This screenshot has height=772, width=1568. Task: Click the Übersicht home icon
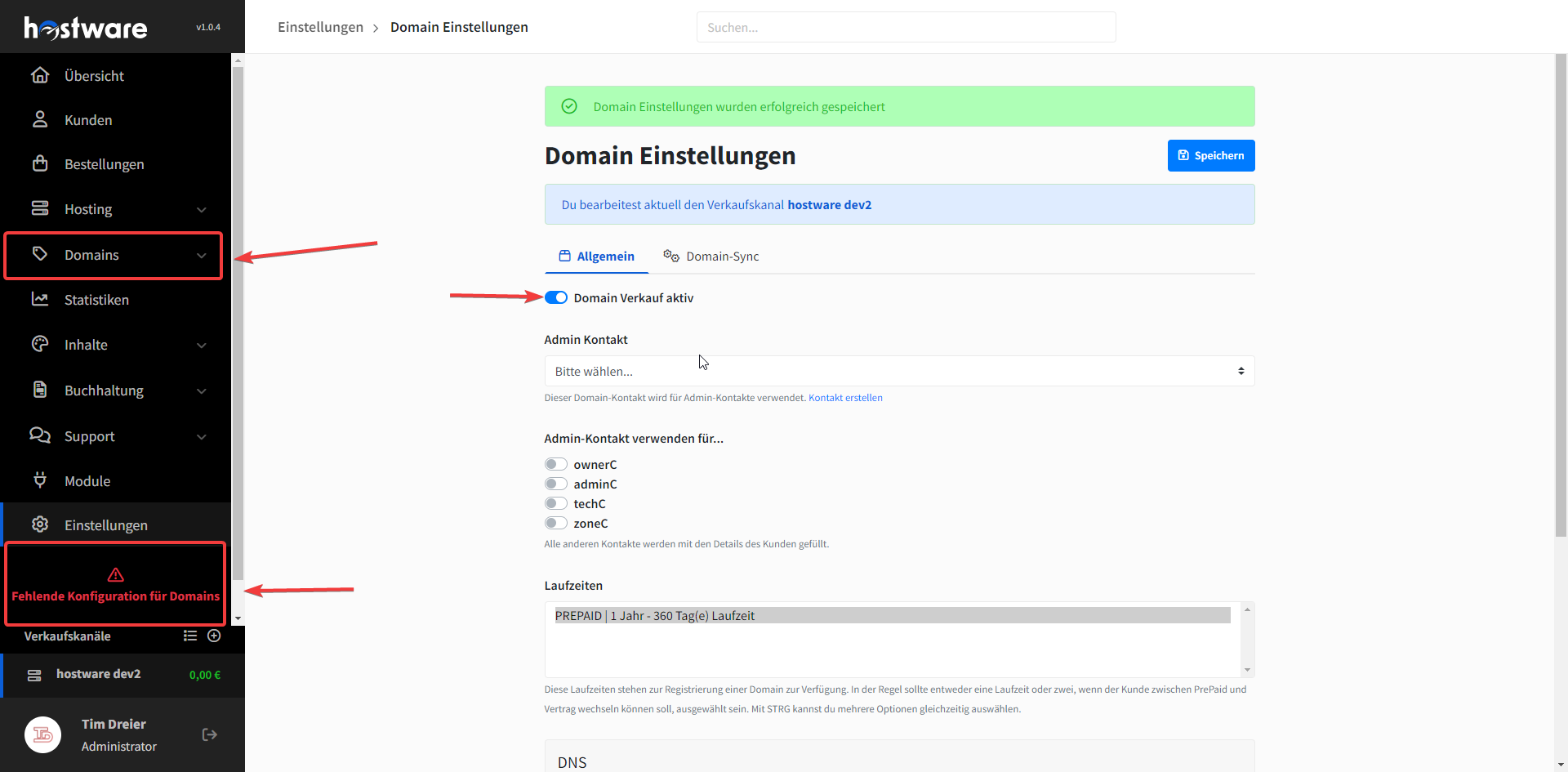[40, 76]
